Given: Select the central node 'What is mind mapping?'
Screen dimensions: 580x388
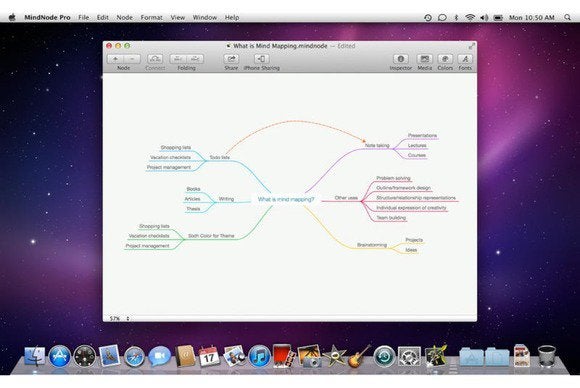Looking at the screenshot, I should pyautogui.click(x=286, y=199).
